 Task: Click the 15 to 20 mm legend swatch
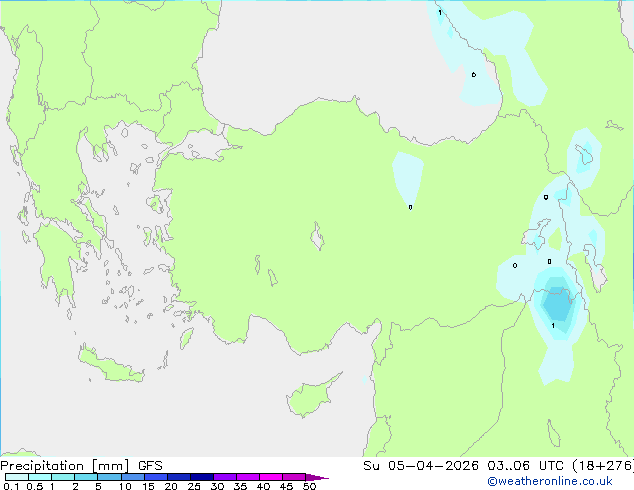[x=156, y=477]
